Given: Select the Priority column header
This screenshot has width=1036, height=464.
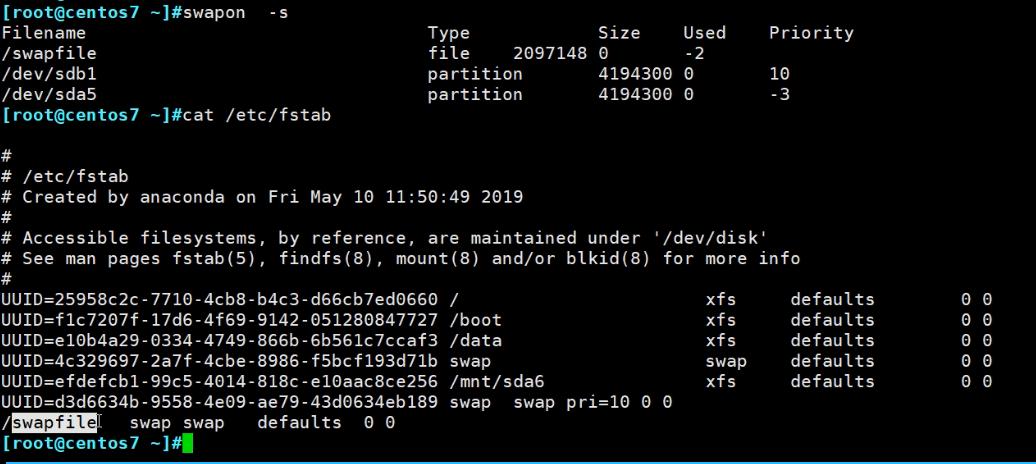Looking at the screenshot, I should coord(811,33).
